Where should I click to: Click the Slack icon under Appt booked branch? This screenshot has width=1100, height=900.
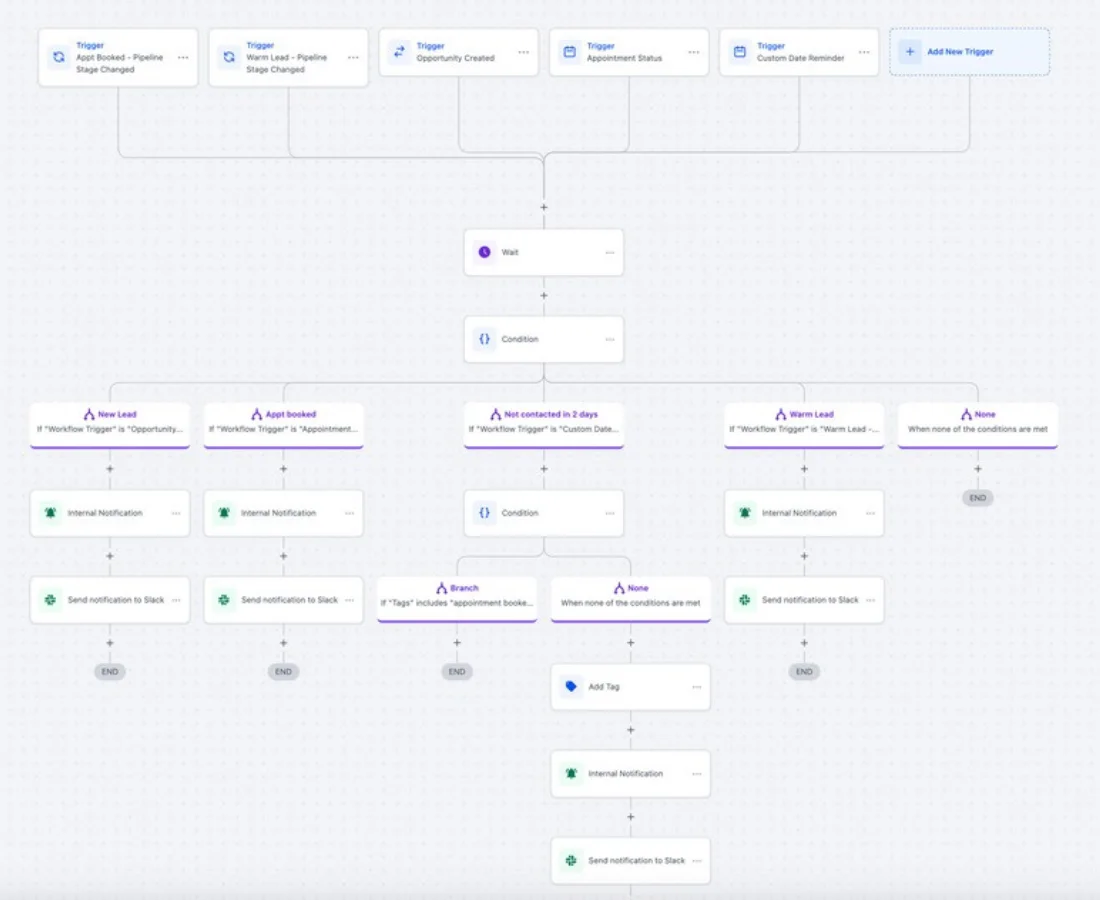pos(224,600)
